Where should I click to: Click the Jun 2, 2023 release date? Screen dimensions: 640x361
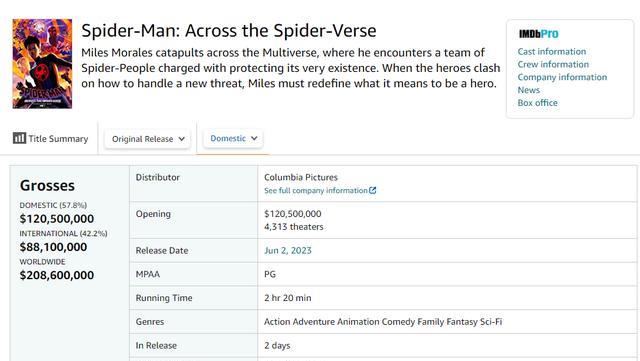288,250
